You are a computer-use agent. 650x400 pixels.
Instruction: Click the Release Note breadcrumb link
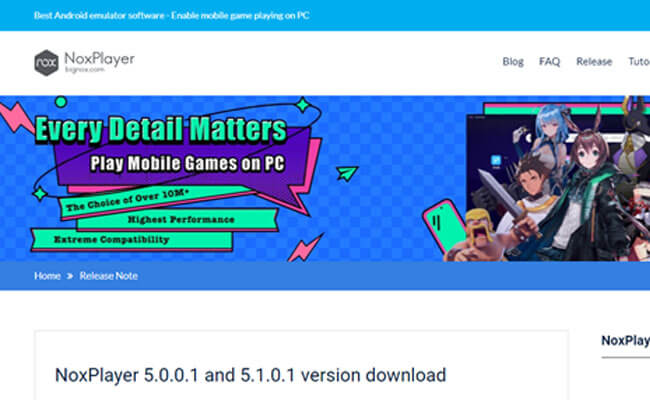[x=109, y=276]
